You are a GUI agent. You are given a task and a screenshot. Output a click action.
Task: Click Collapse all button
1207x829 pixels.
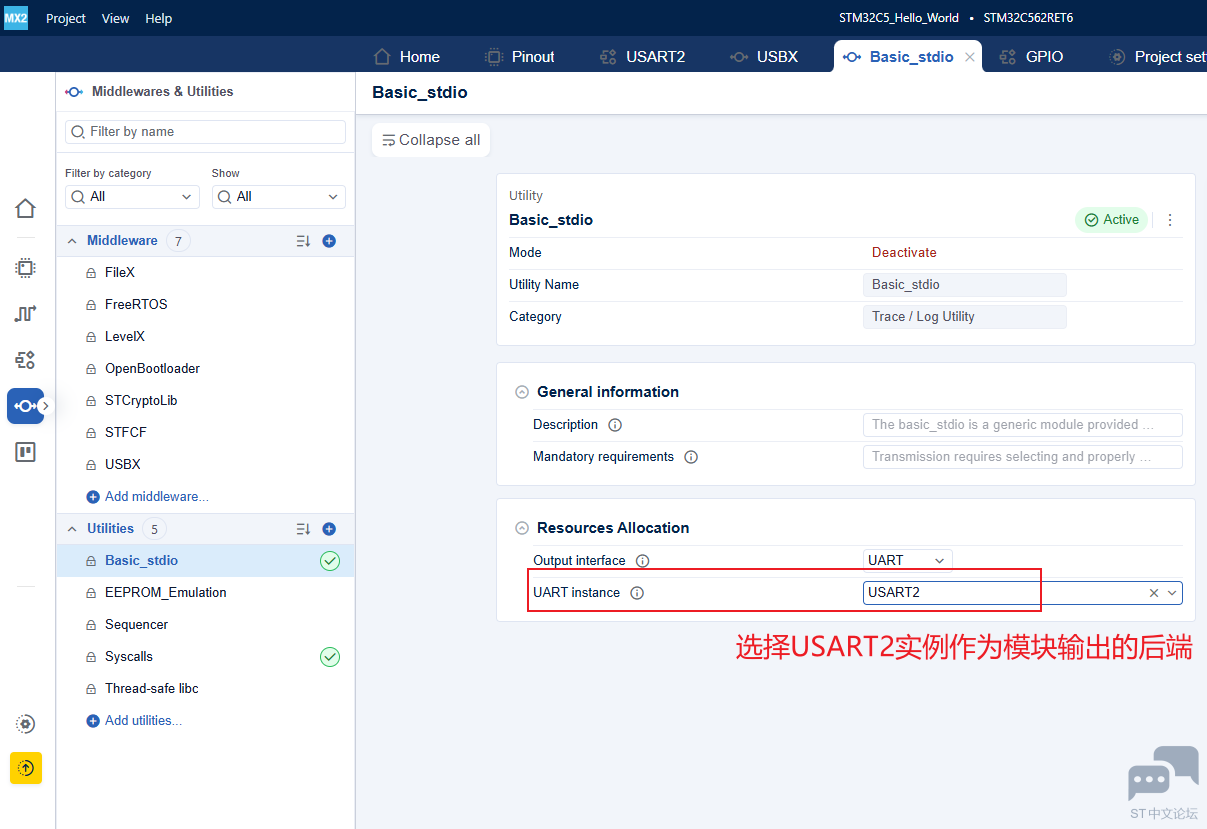pos(431,140)
